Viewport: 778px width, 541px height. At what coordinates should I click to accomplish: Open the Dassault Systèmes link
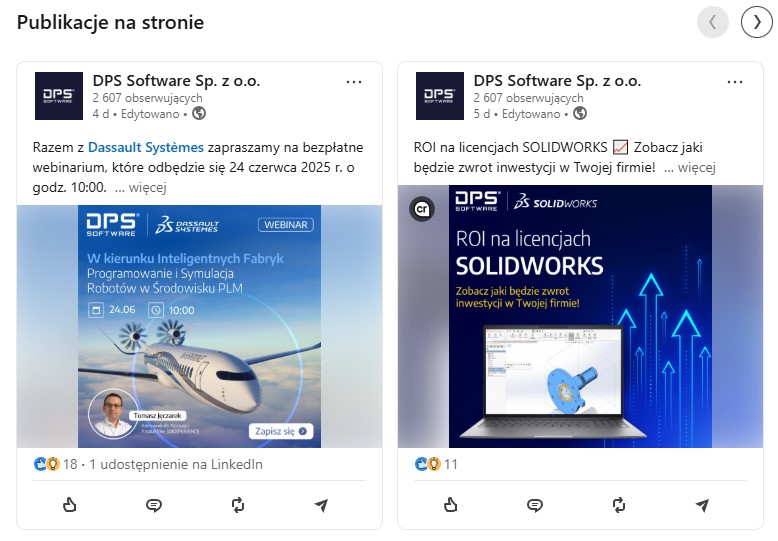(x=146, y=147)
